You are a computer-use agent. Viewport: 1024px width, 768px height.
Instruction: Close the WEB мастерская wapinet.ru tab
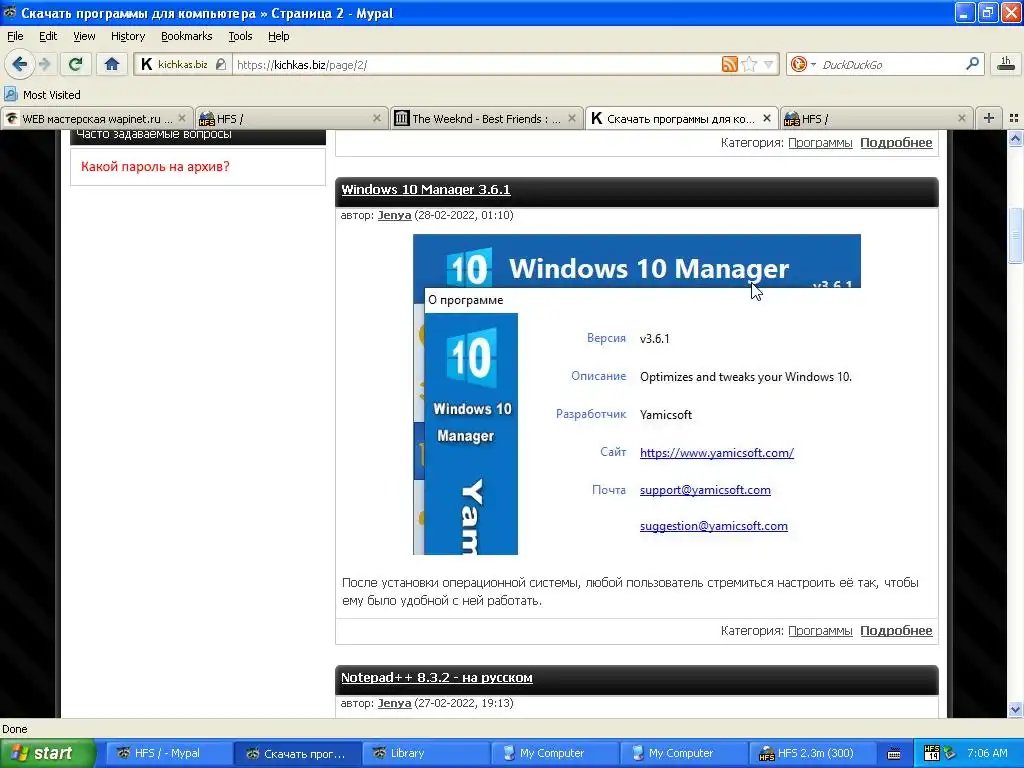[182, 118]
